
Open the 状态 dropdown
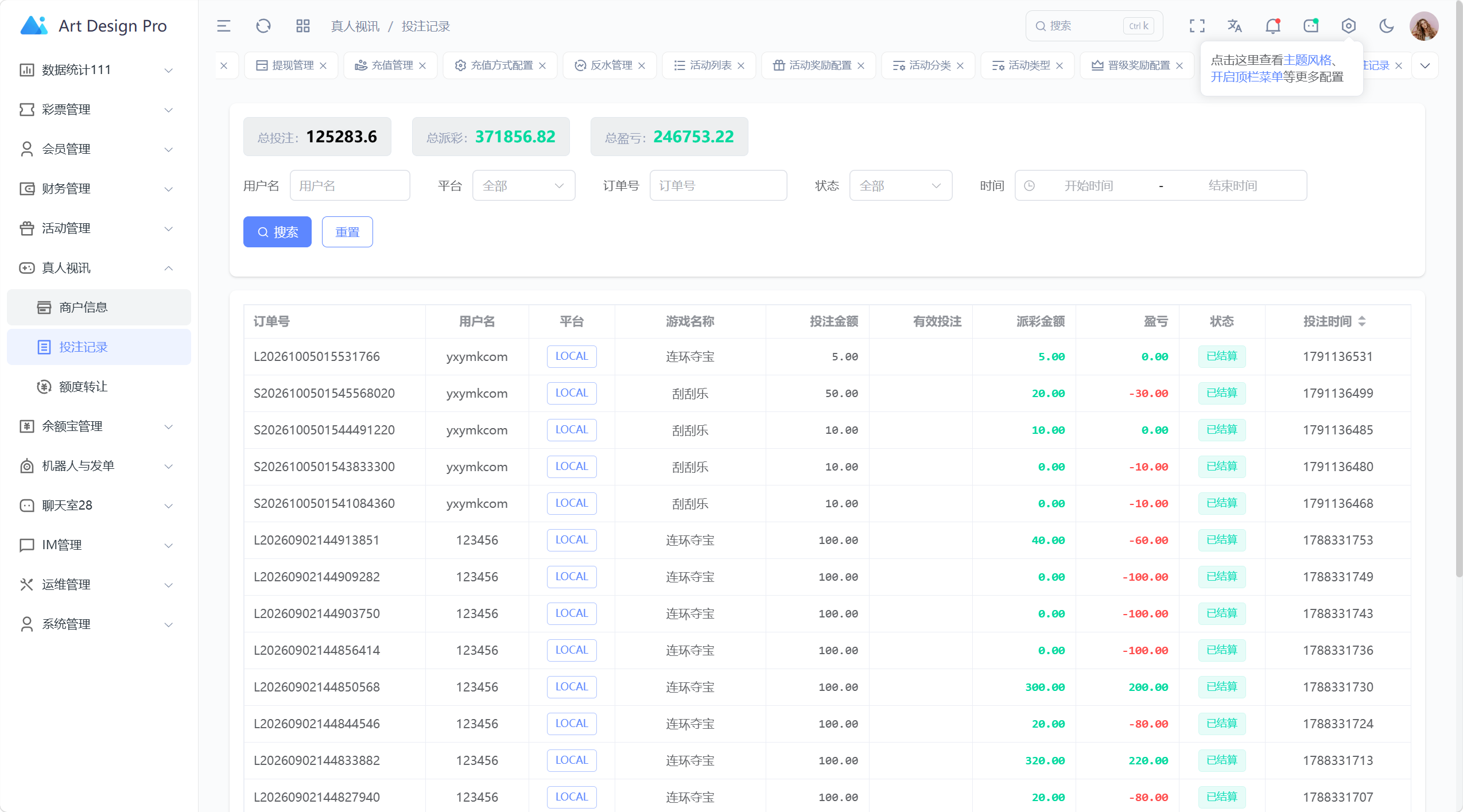point(901,185)
